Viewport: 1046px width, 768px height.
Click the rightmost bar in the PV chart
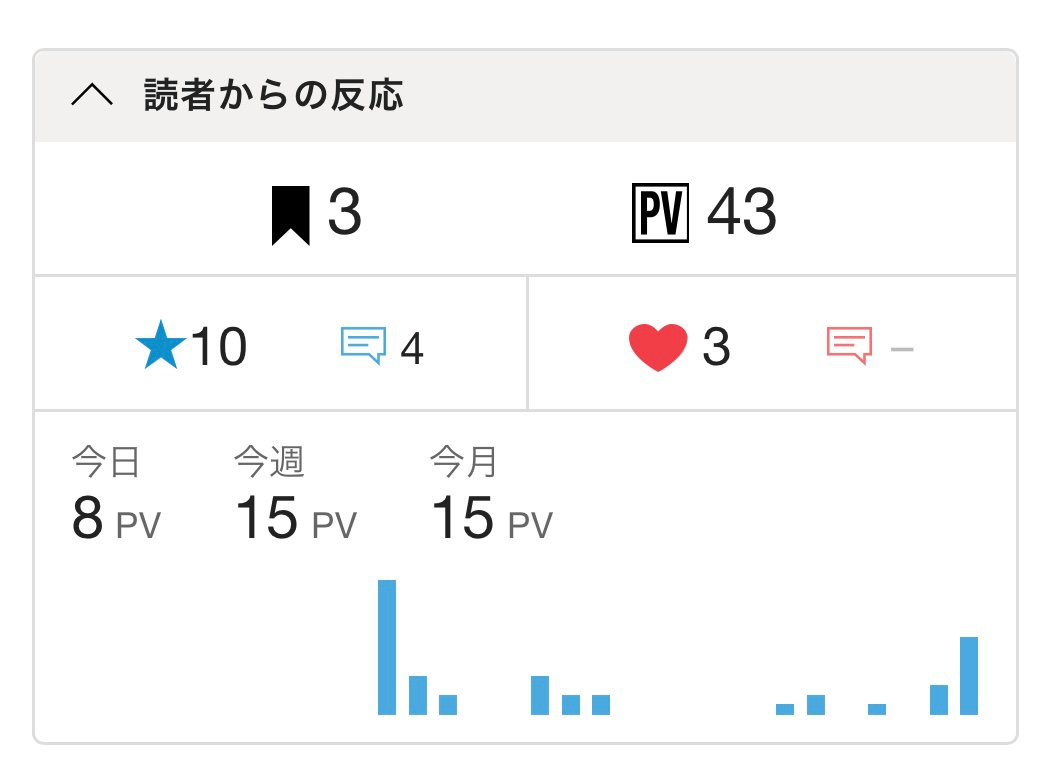[969, 676]
